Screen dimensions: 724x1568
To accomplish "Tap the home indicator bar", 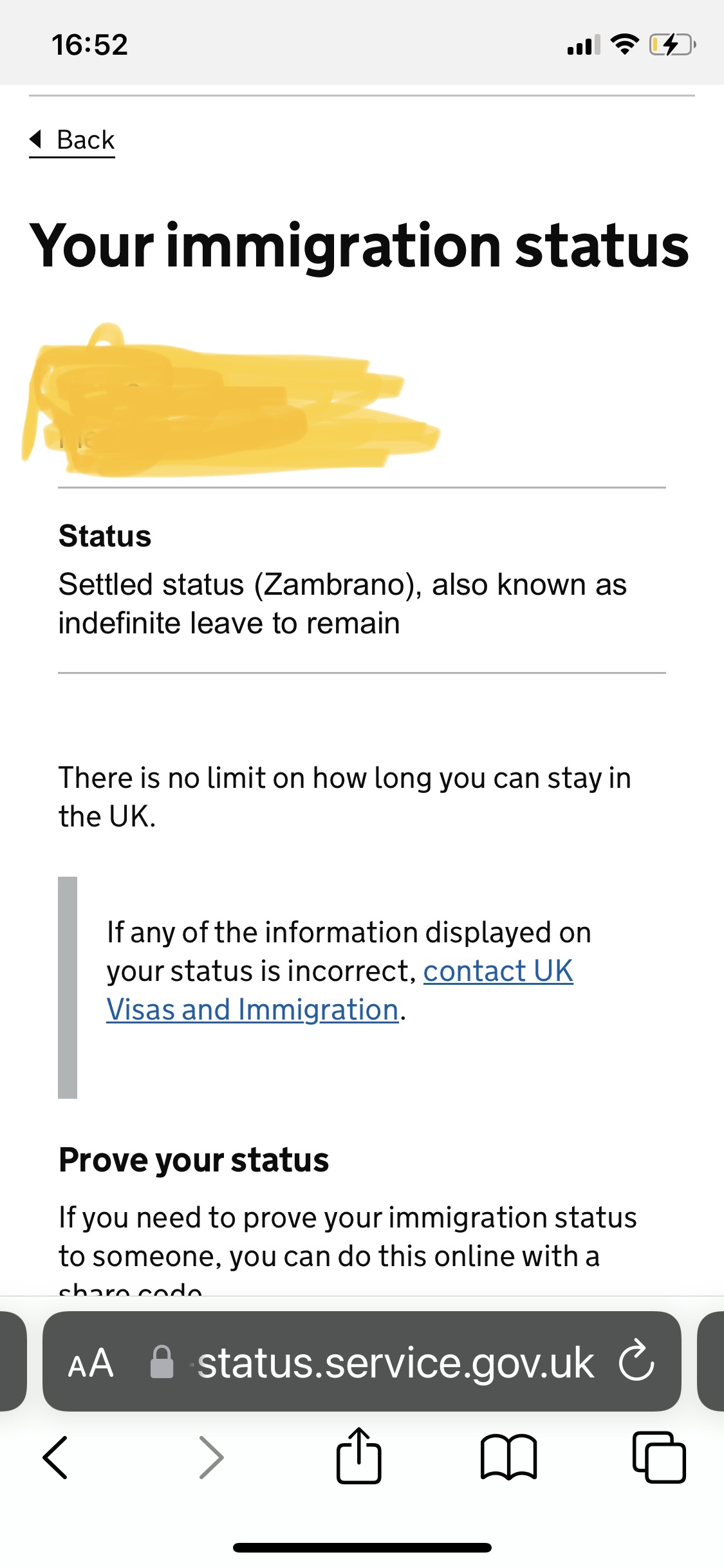I will tap(362, 1547).
